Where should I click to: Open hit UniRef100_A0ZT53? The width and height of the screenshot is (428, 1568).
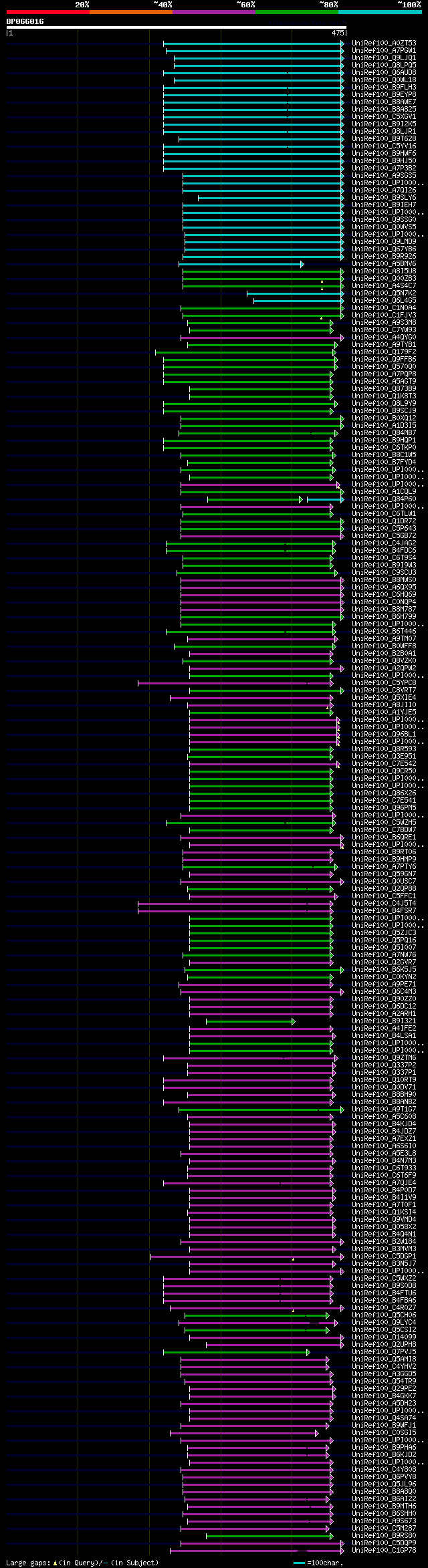[384, 43]
